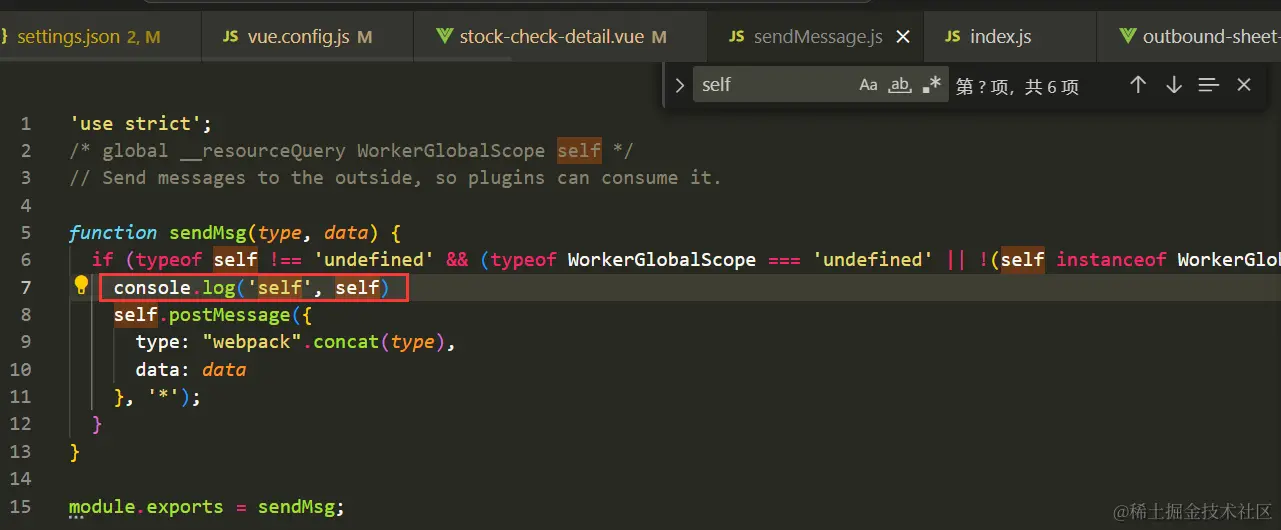Screen dimensions: 1281x530
Task: Click the "webpack" string on line 9
Action: (x=252, y=342)
